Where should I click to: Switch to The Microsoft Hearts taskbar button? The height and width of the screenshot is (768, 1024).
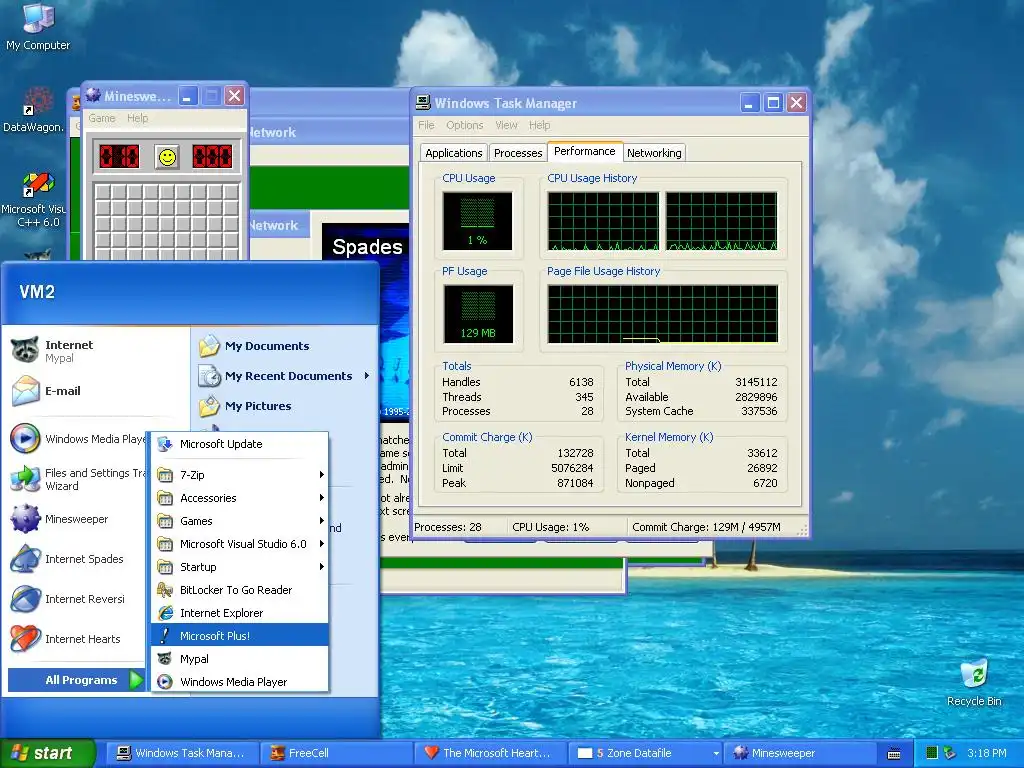pyautogui.click(x=490, y=753)
